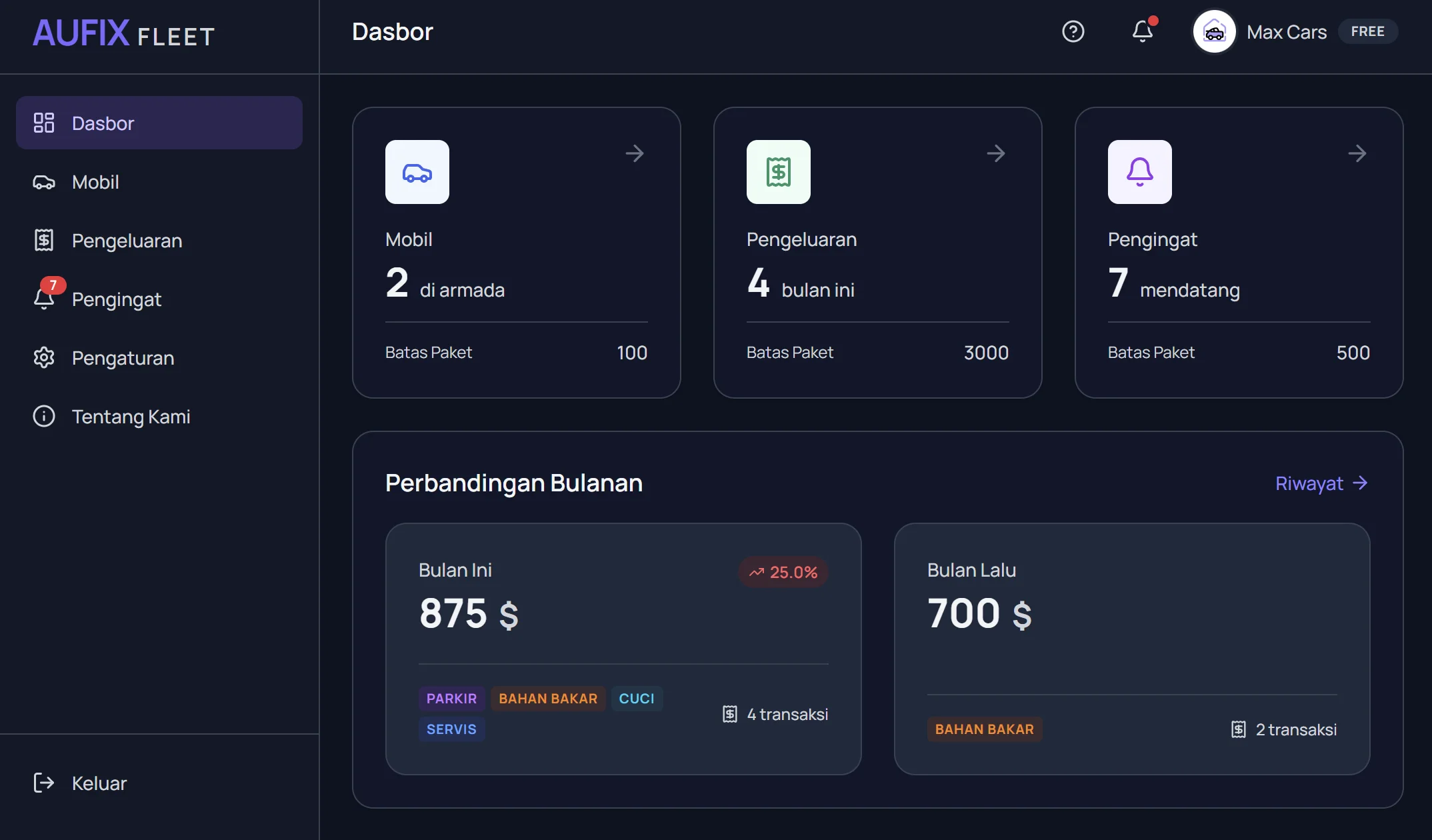Click the trending-up icon in the 25.0% badge

click(757, 572)
